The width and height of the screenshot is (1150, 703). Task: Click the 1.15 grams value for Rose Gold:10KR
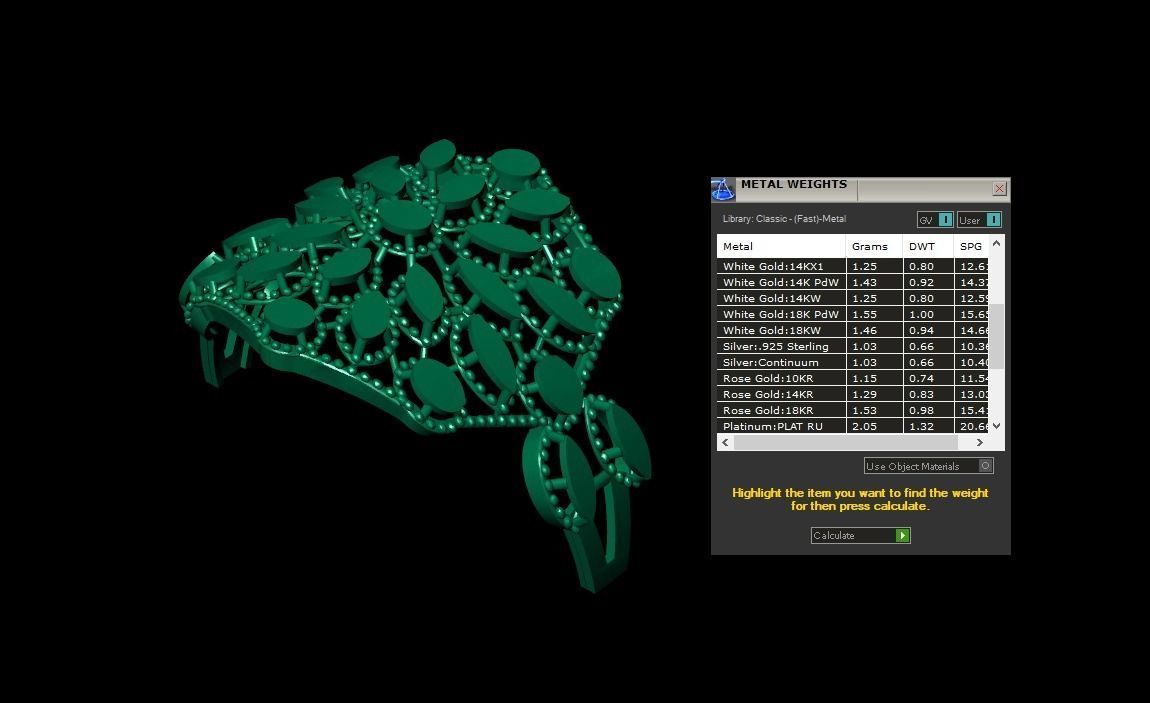864,379
